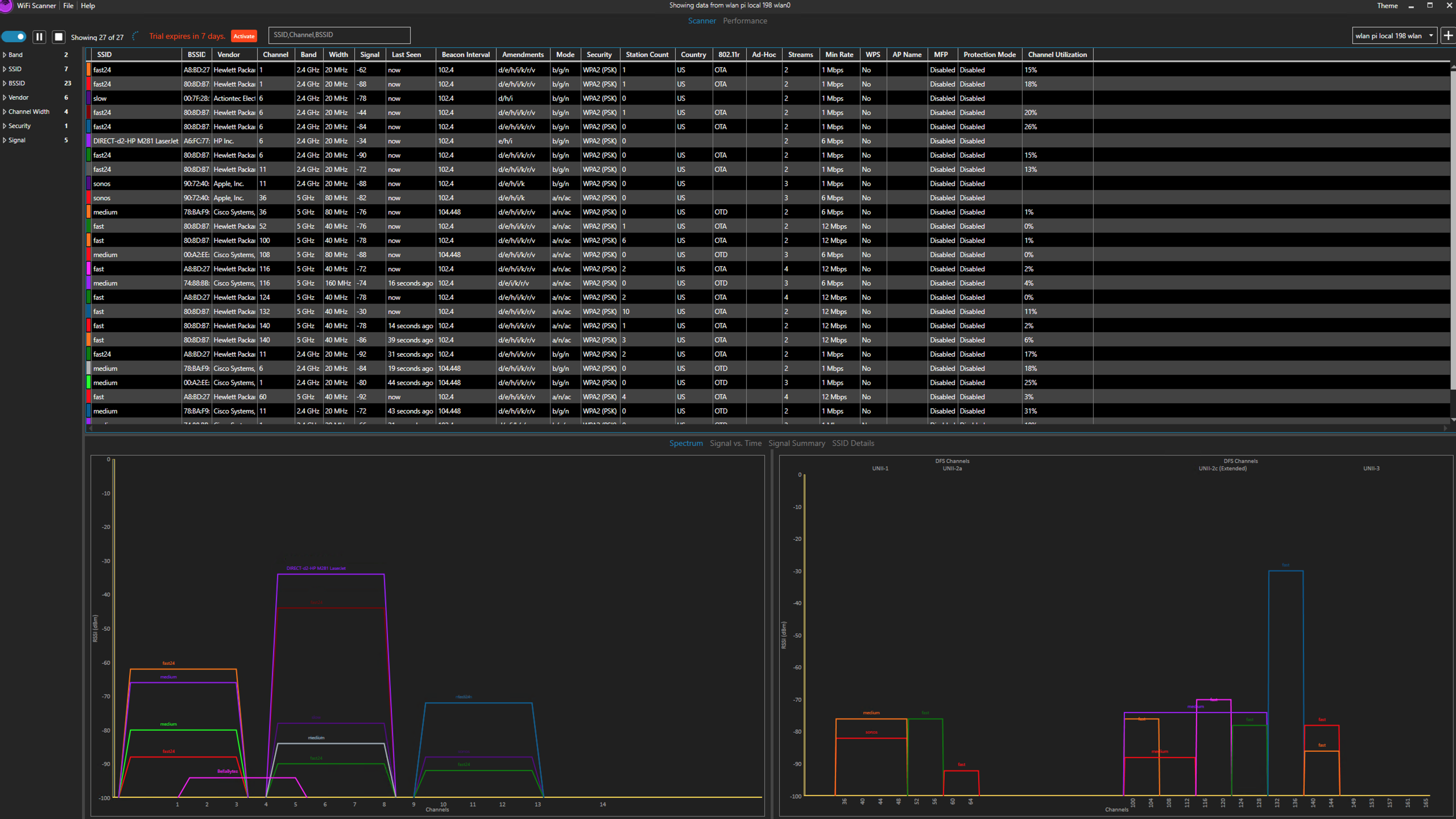Screen dimensions: 1456x819
Task: Stop the WiFi scan
Action: pos(58,36)
